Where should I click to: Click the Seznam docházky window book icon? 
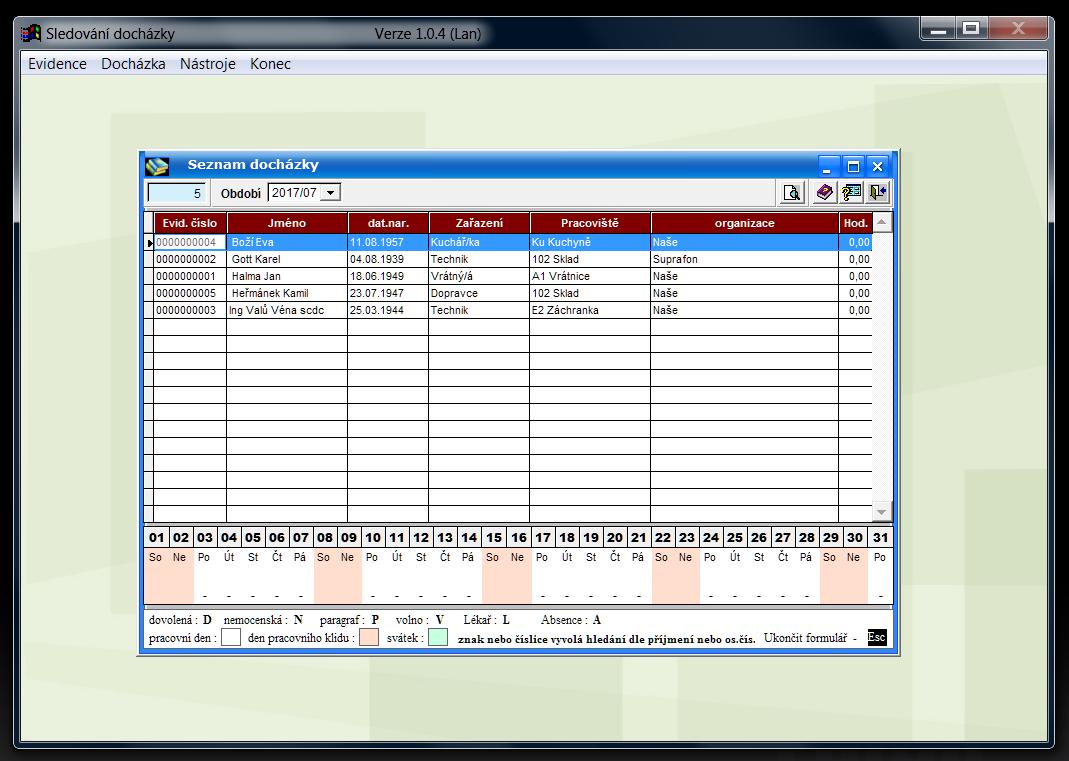point(158,166)
